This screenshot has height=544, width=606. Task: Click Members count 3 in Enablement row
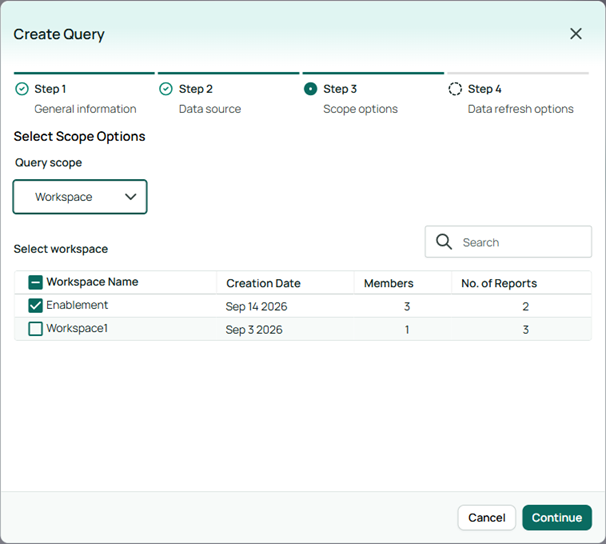click(407, 306)
